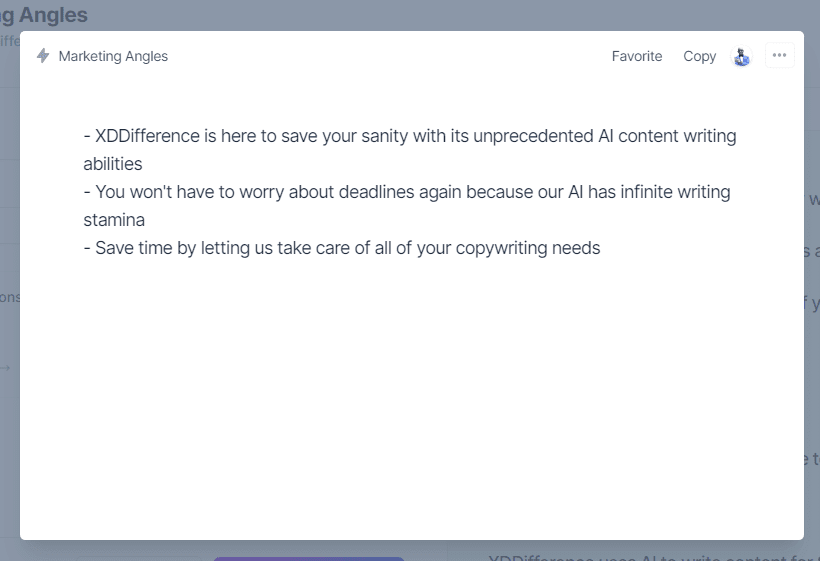Copy the generated text with Copy
The image size is (820, 561).
[699, 56]
